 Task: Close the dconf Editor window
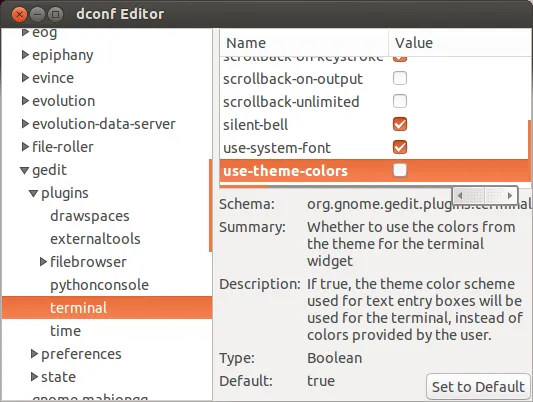point(19,15)
